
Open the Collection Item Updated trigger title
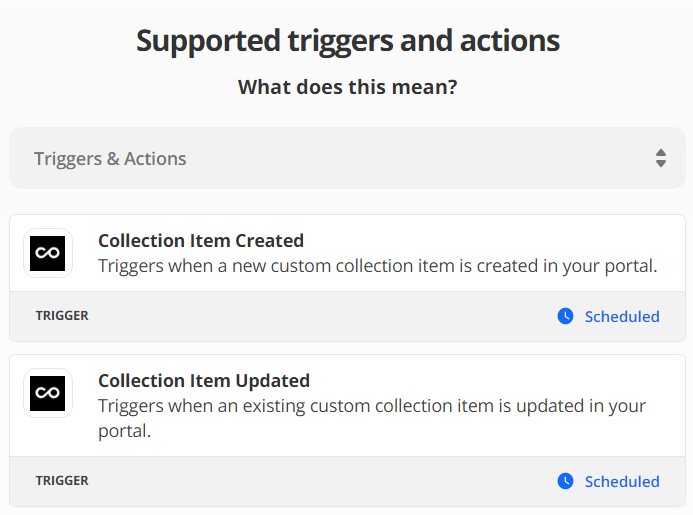pos(203,381)
